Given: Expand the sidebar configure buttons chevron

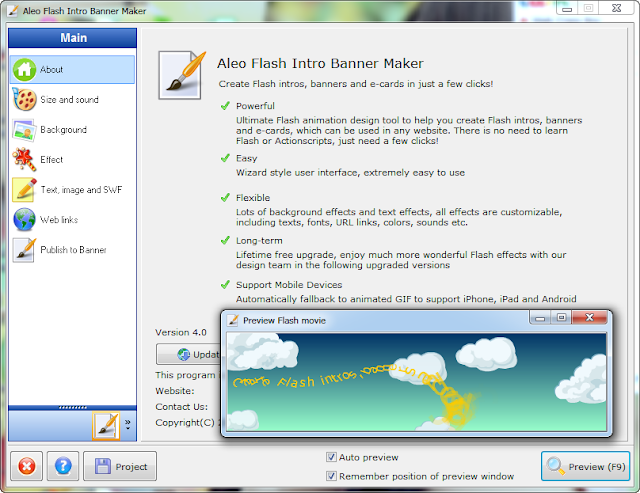Looking at the screenshot, I should tap(128, 424).
